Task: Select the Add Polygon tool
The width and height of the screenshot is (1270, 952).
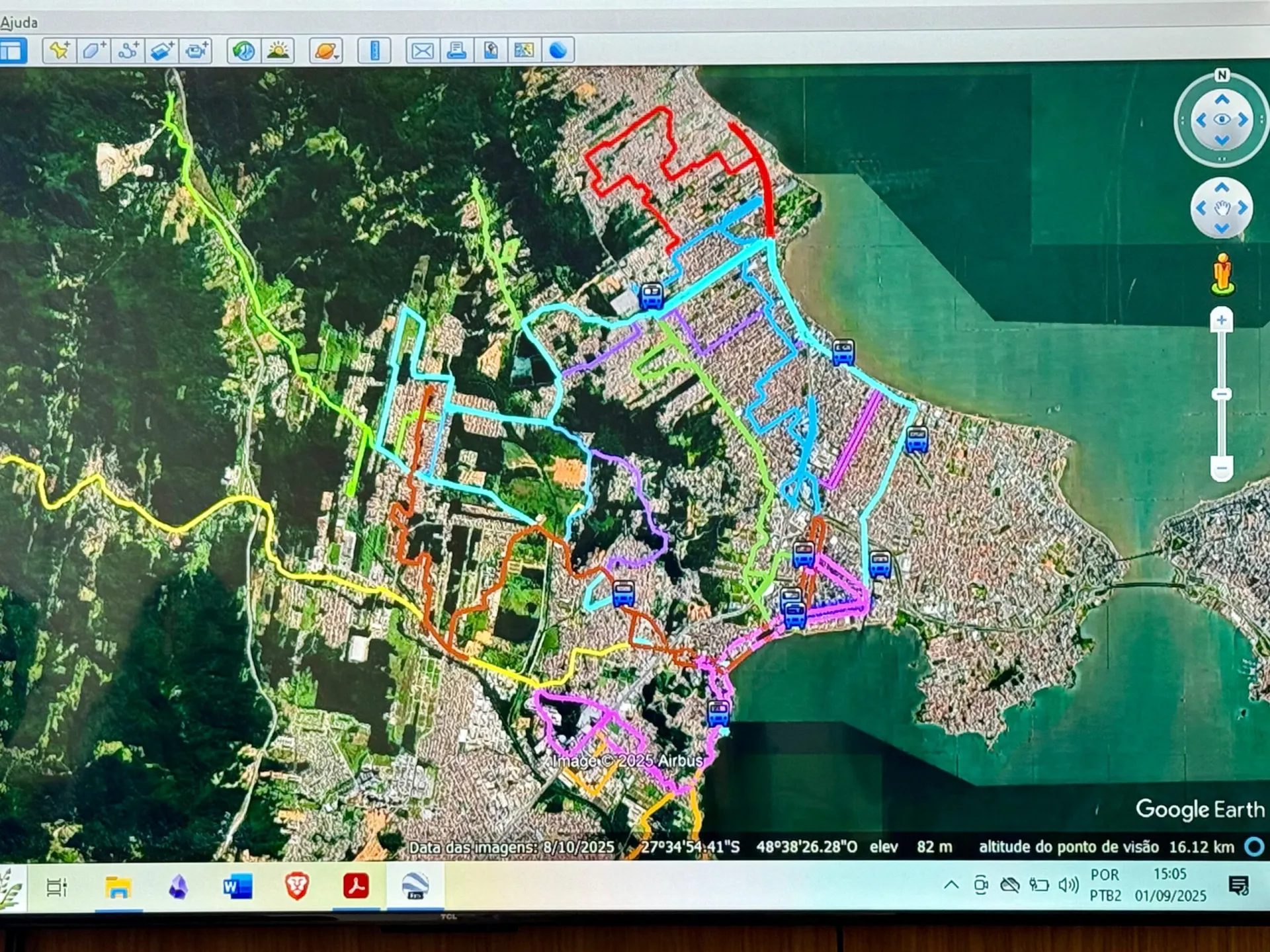Action: click(x=93, y=50)
